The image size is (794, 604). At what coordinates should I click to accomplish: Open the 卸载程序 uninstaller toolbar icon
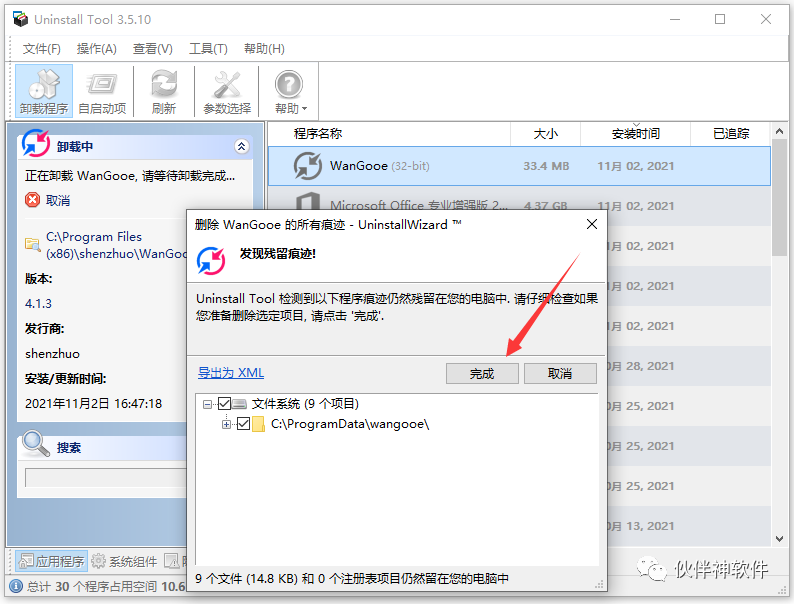[44, 91]
